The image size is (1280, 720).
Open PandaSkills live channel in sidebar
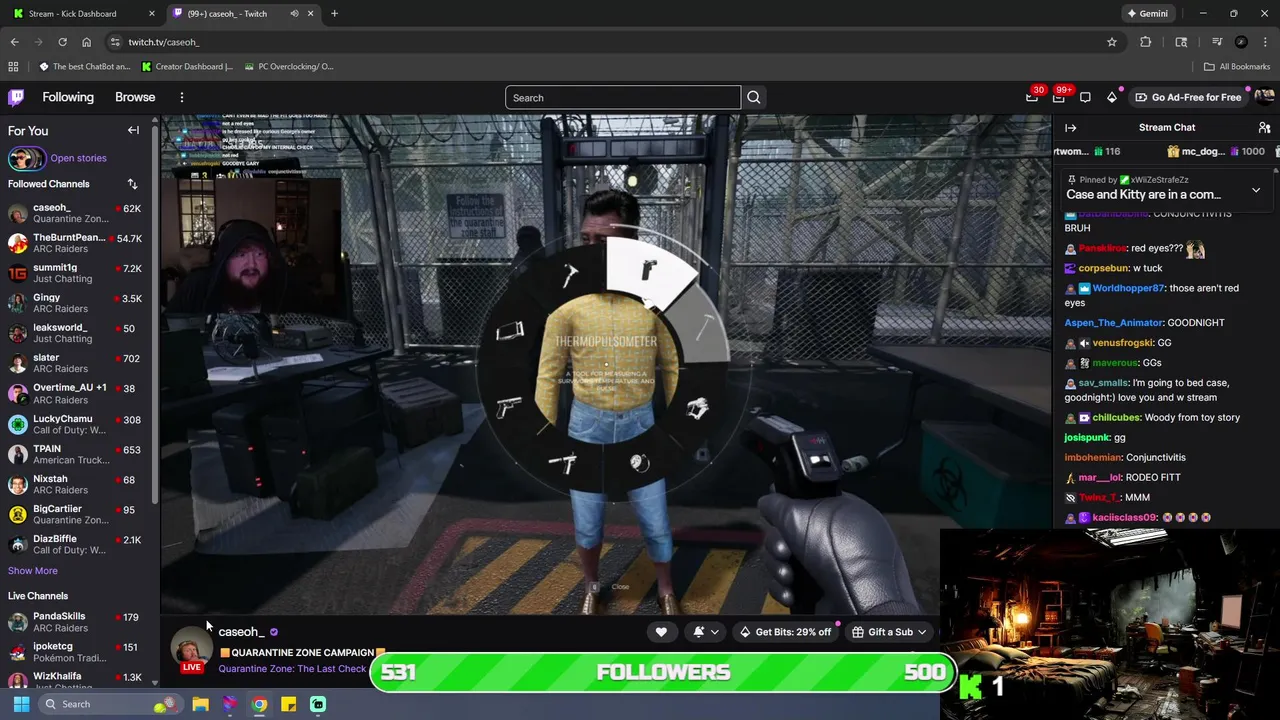pos(75,622)
